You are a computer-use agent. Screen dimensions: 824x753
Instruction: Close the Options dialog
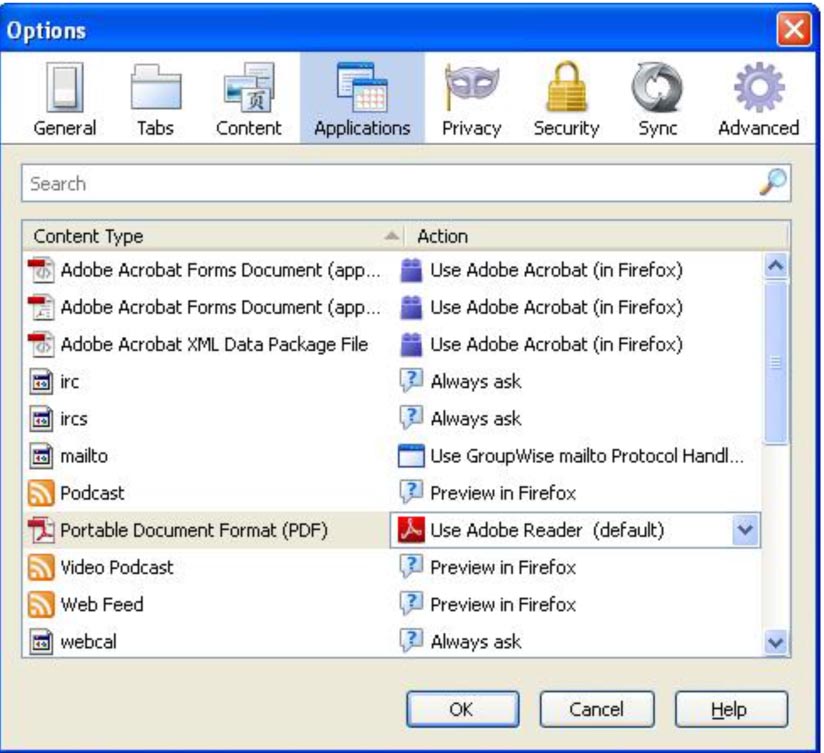(x=794, y=28)
